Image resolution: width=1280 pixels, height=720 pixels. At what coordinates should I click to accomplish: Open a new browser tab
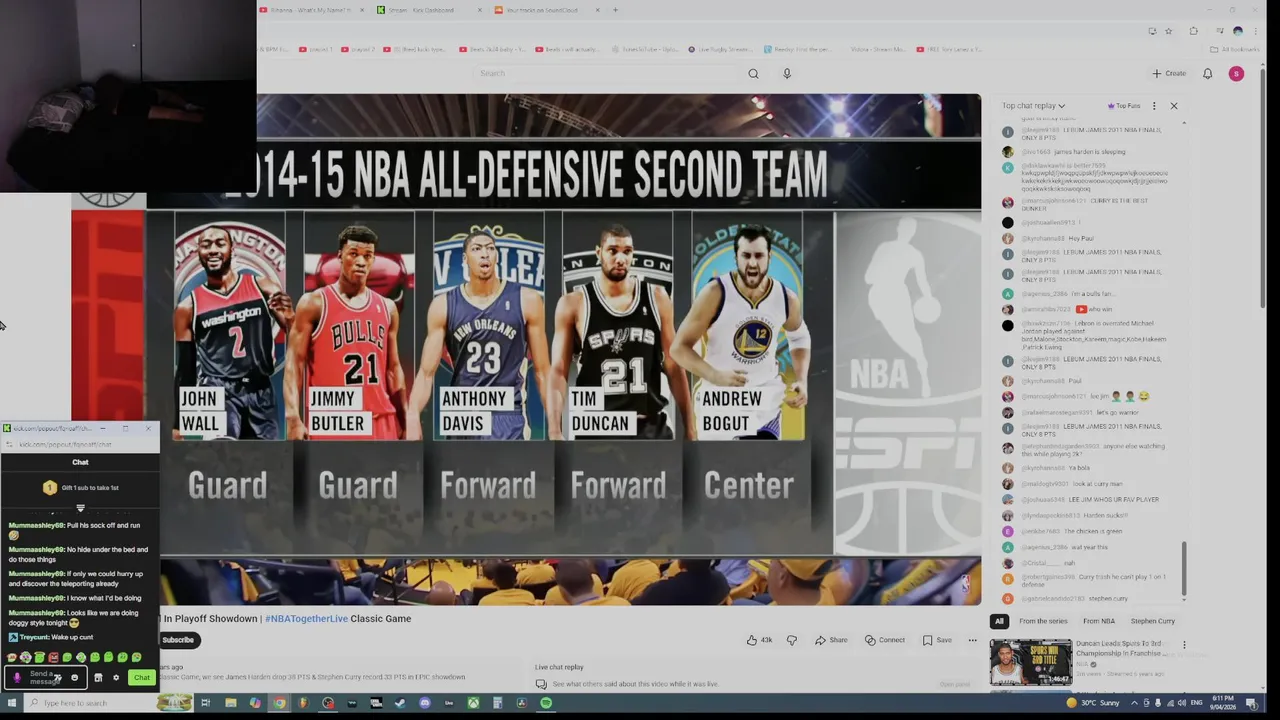615,10
